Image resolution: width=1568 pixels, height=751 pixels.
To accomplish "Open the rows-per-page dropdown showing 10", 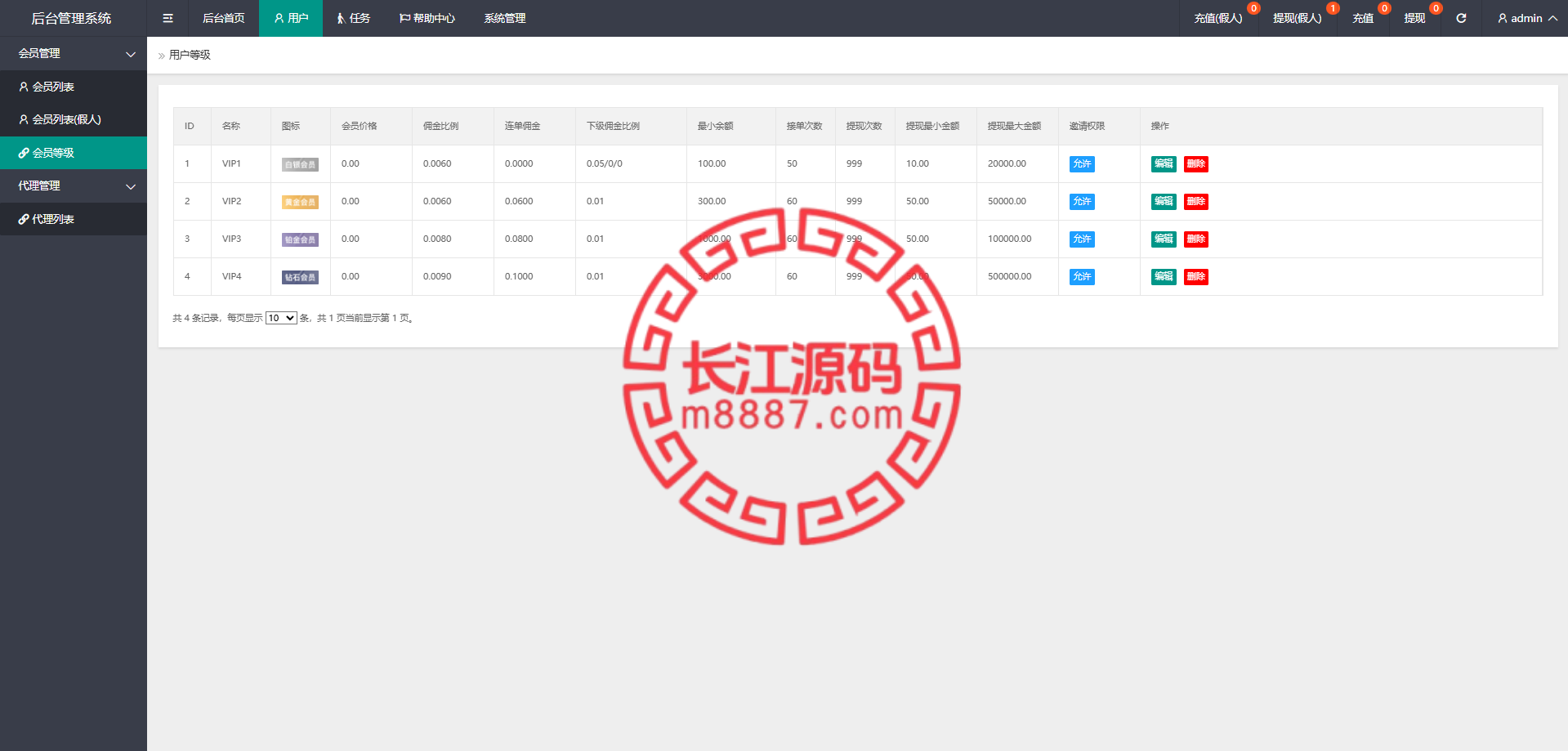I will (x=281, y=318).
